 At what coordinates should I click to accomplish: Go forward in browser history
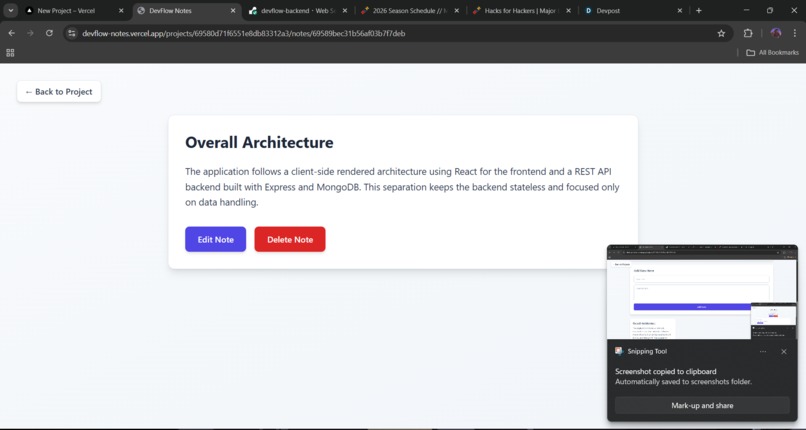click(x=30, y=33)
